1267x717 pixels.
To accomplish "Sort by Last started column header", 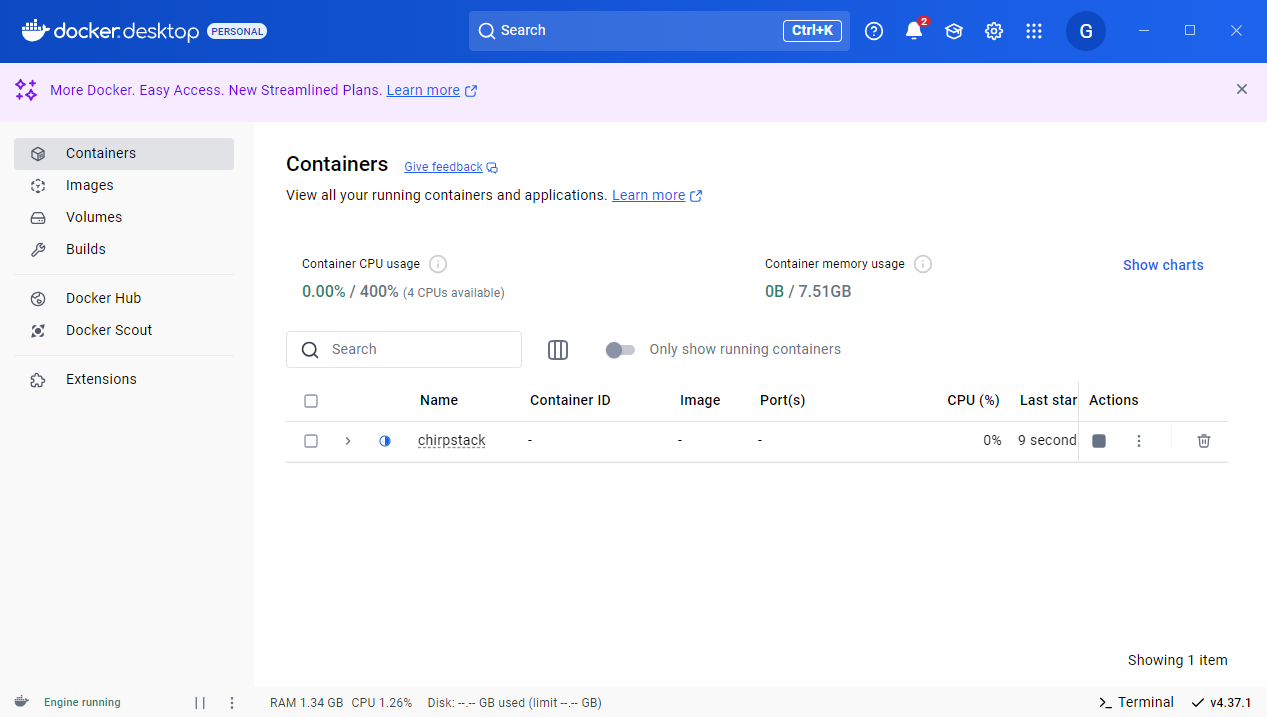I will [x=1048, y=401].
